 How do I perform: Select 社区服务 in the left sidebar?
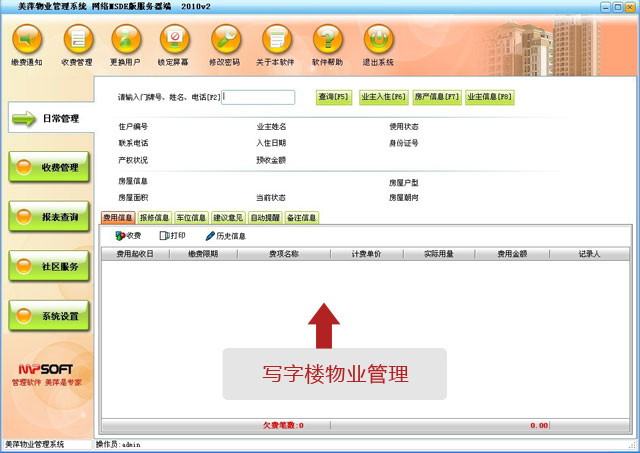coord(46,266)
